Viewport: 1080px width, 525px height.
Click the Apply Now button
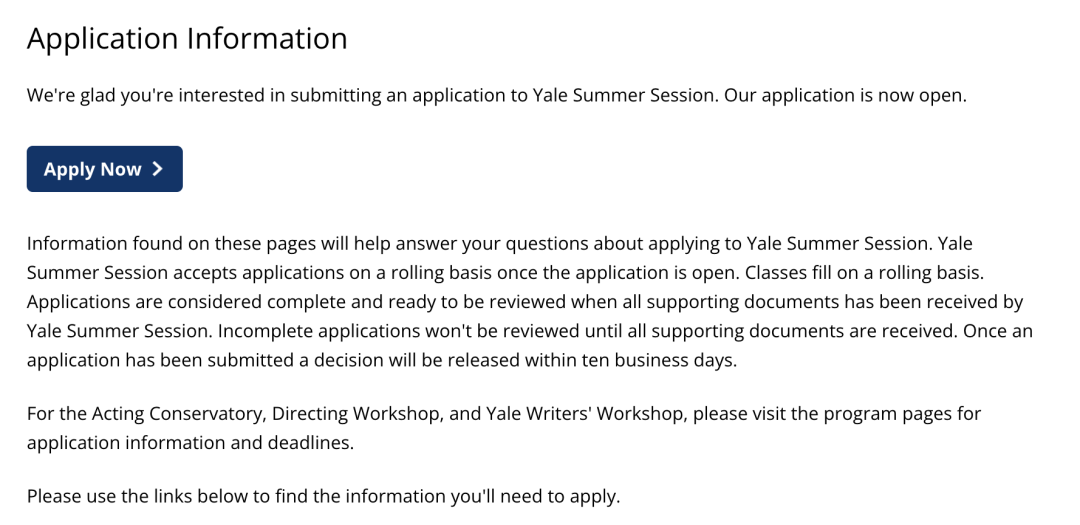[105, 169]
